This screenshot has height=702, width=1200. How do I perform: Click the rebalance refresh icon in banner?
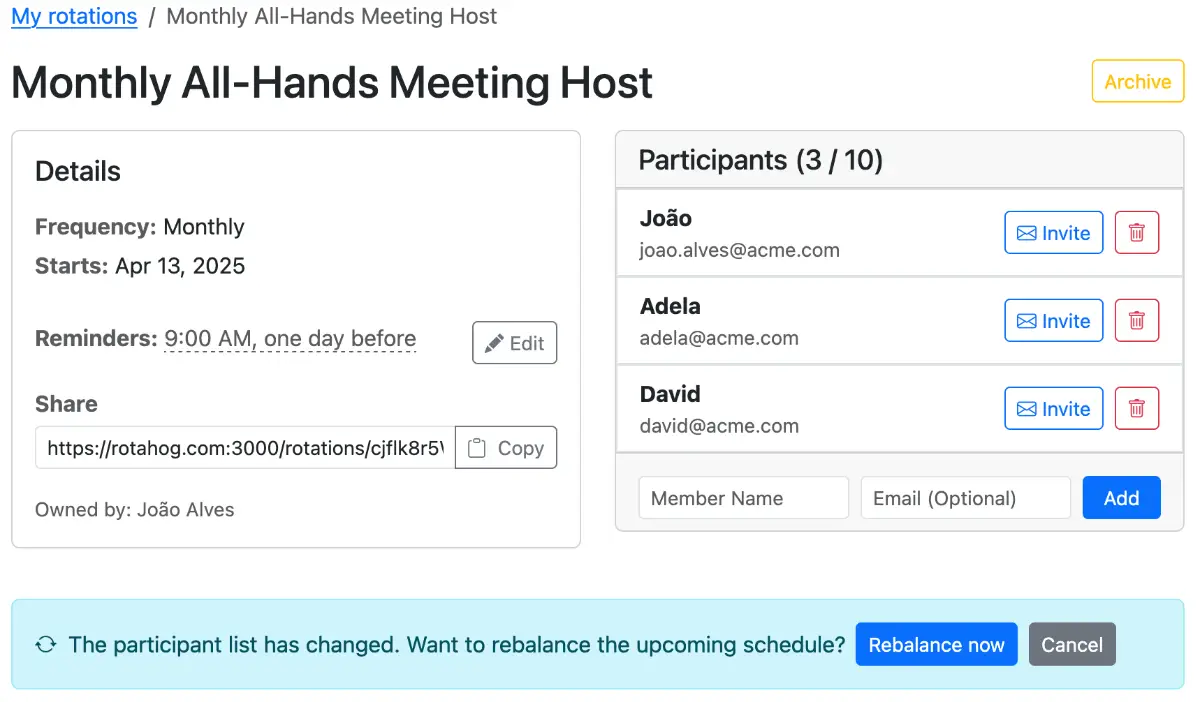45,645
